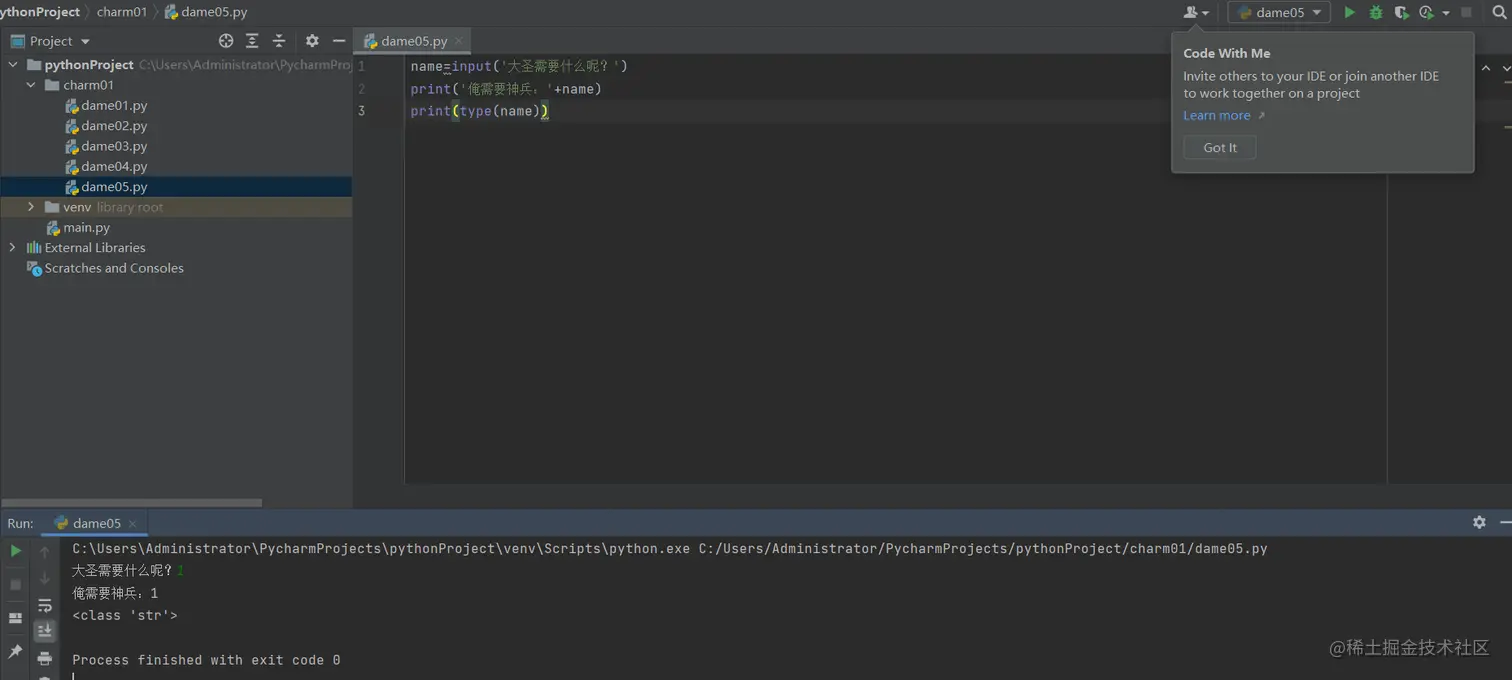Click Project panel horizontal scrollbar
The width and height of the screenshot is (1512, 680).
click(132, 503)
